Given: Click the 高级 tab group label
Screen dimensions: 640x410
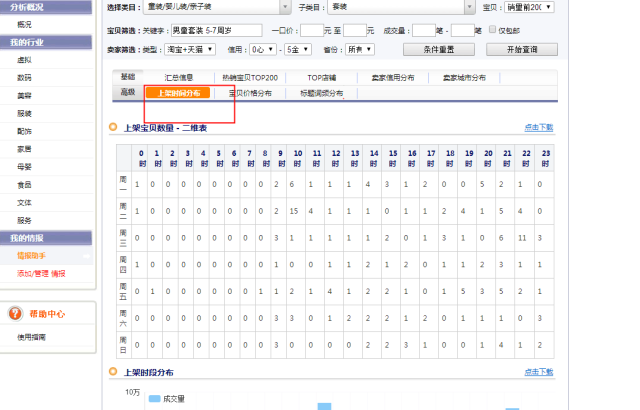Looking at the screenshot, I should pyautogui.click(x=128, y=92).
